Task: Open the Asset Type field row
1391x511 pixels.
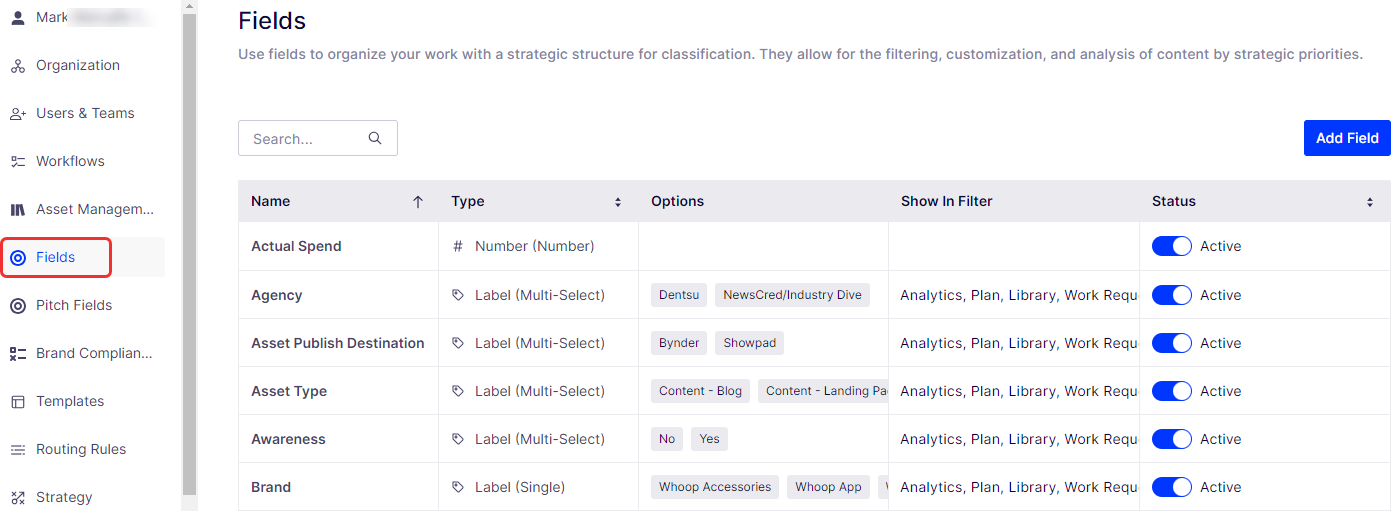Action: 814,391
